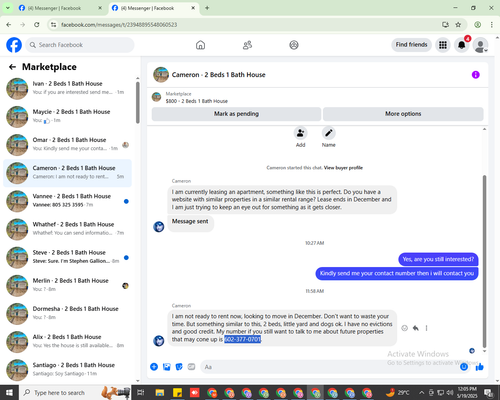The height and width of the screenshot is (400, 500).
Task: Open a new browser tab
Action: point(207,8)
